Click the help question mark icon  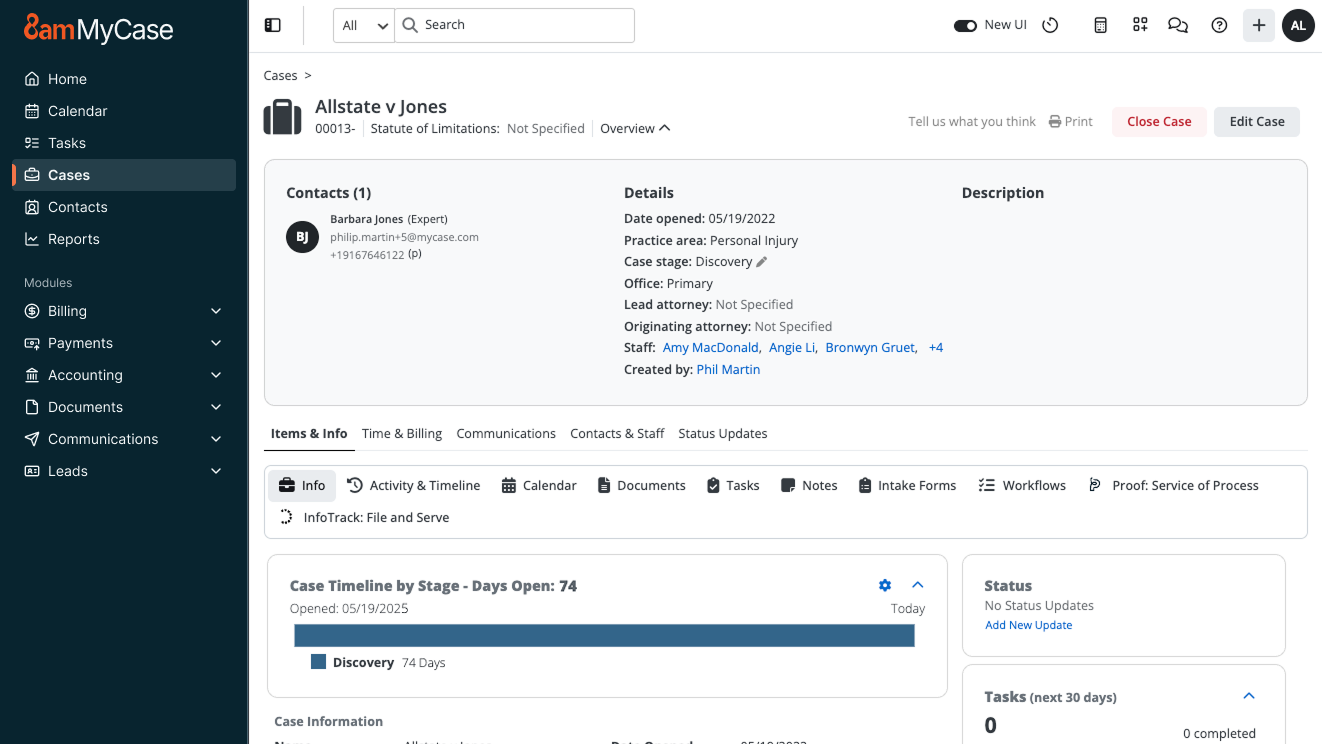pyautogui.click(x=1219, y=26)
